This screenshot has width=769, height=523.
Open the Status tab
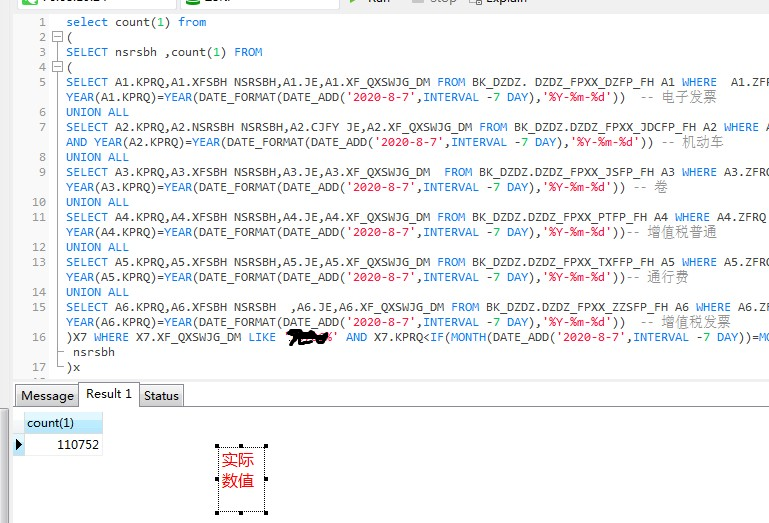[x=161, y=395]
